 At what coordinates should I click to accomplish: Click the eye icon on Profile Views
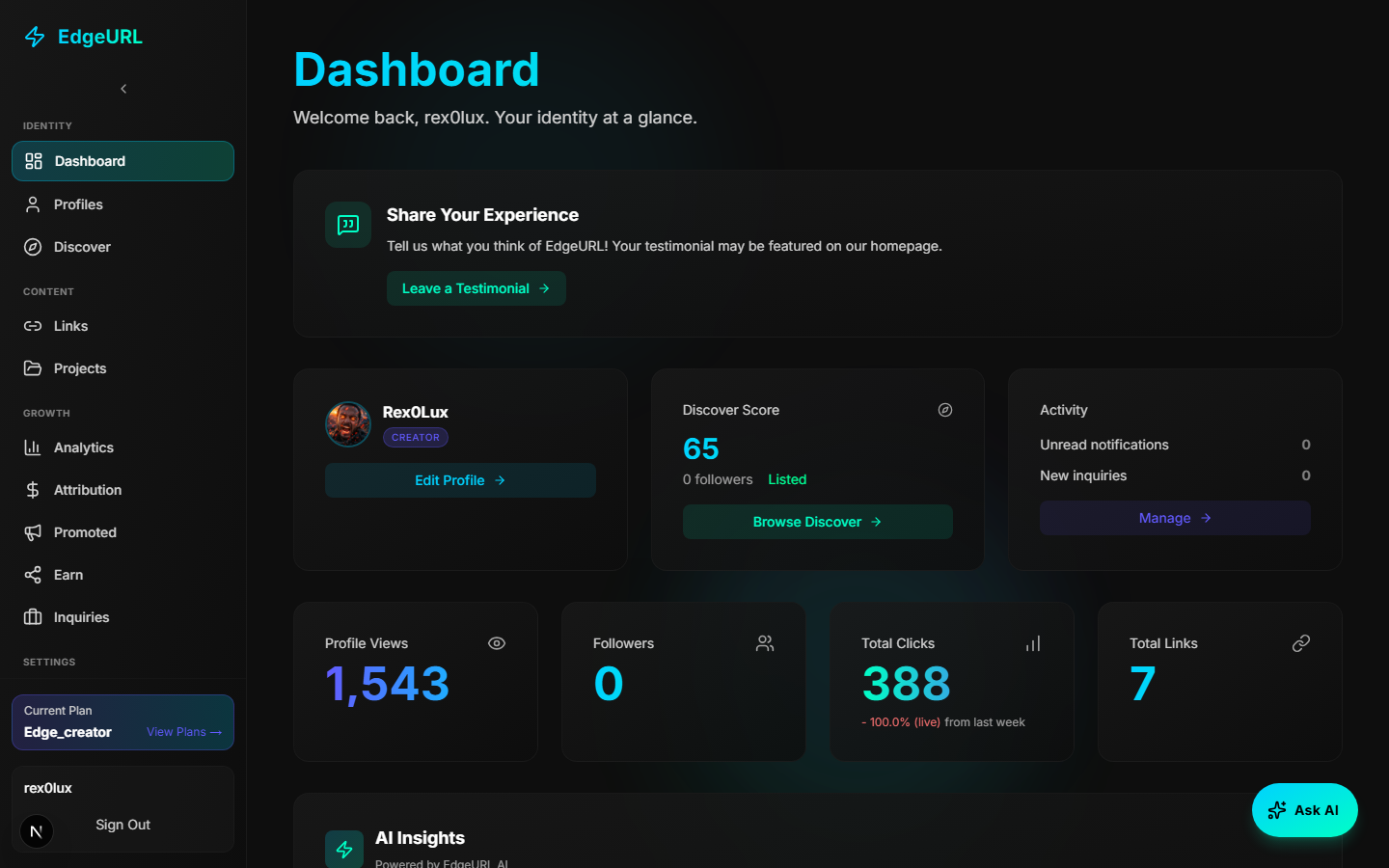(497, 643)
